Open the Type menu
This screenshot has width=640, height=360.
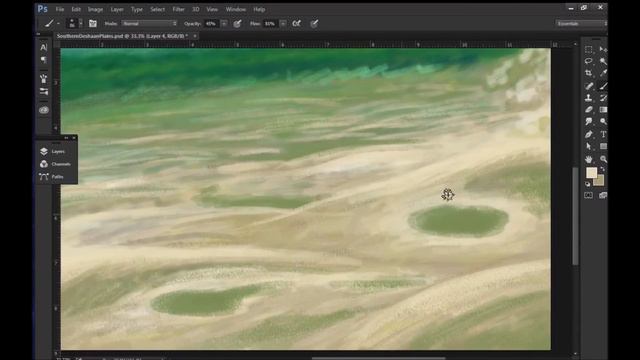[x=137, y=9]
